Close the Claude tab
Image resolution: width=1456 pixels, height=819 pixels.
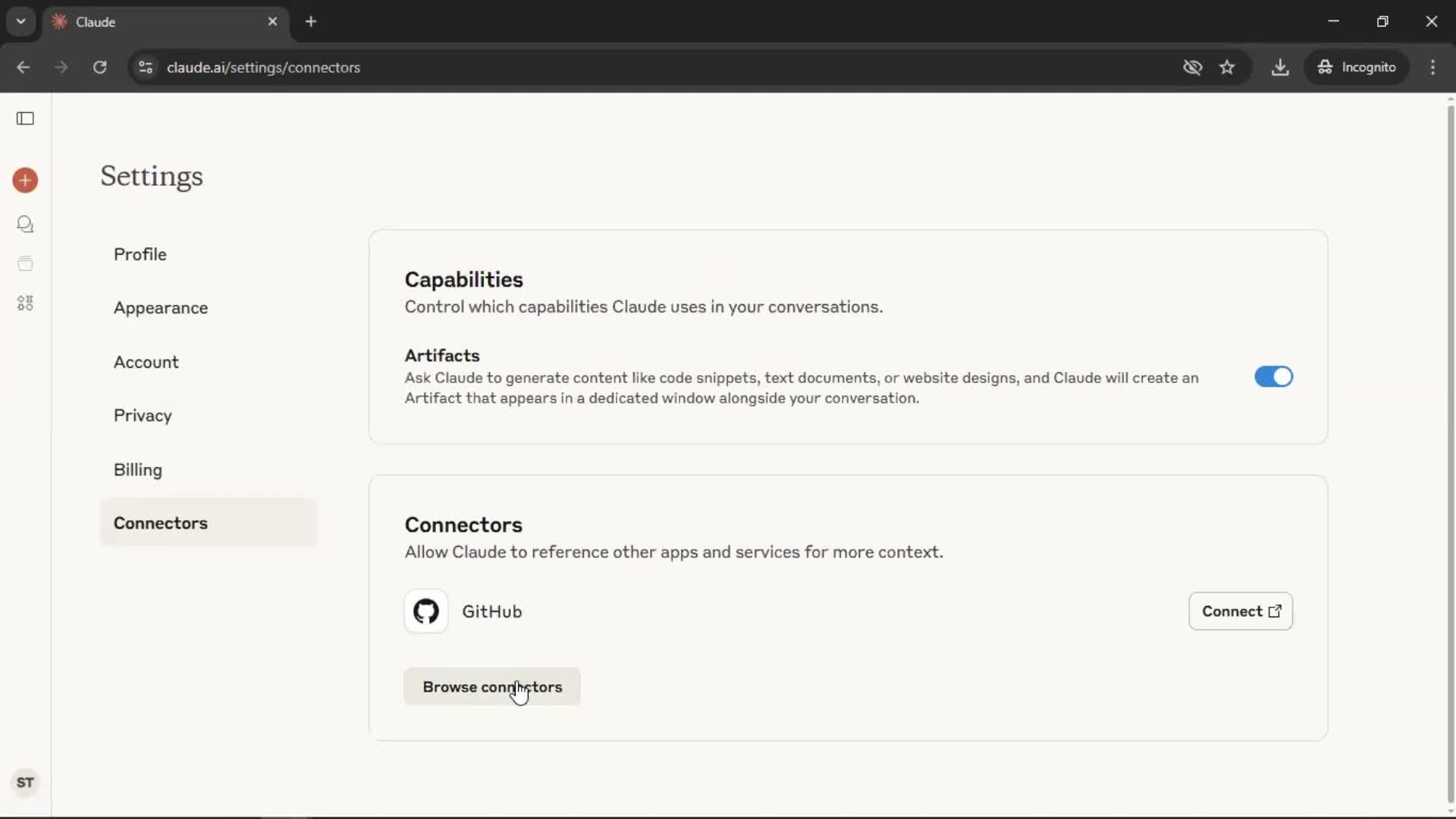pyautogui.click(x=272, y=21)
